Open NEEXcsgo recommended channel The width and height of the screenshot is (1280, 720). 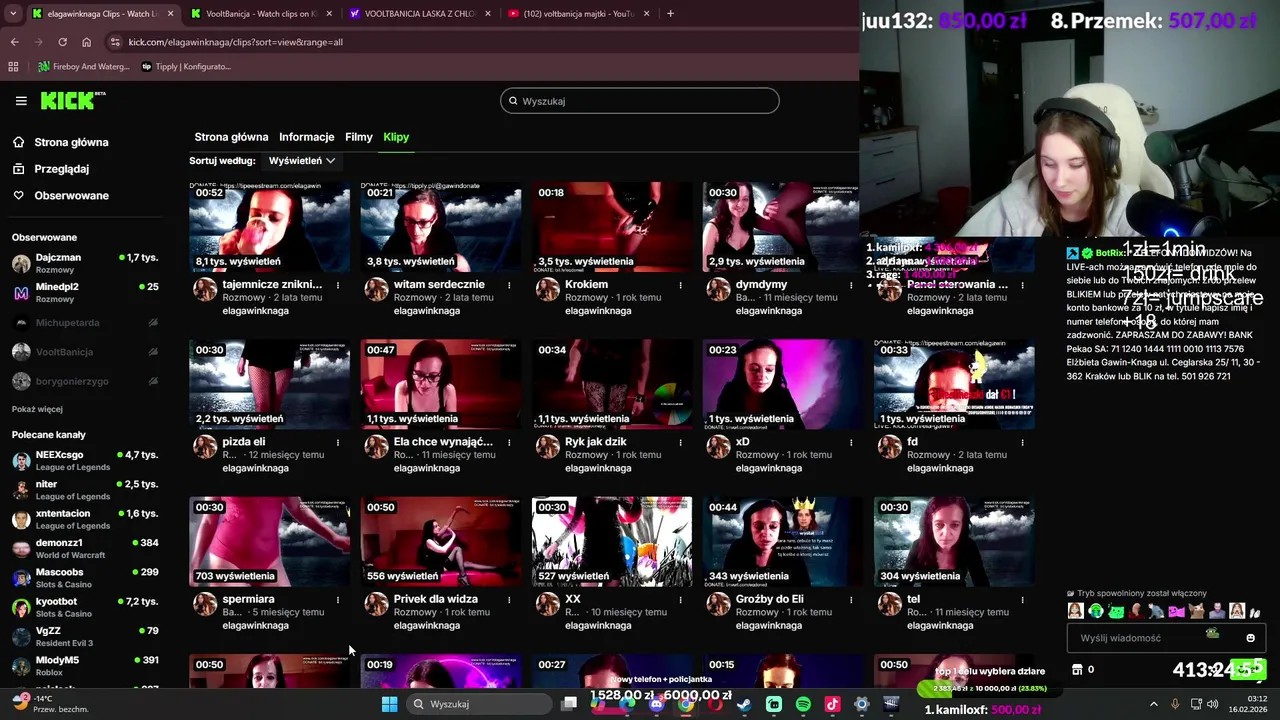[x=85, y=461]
